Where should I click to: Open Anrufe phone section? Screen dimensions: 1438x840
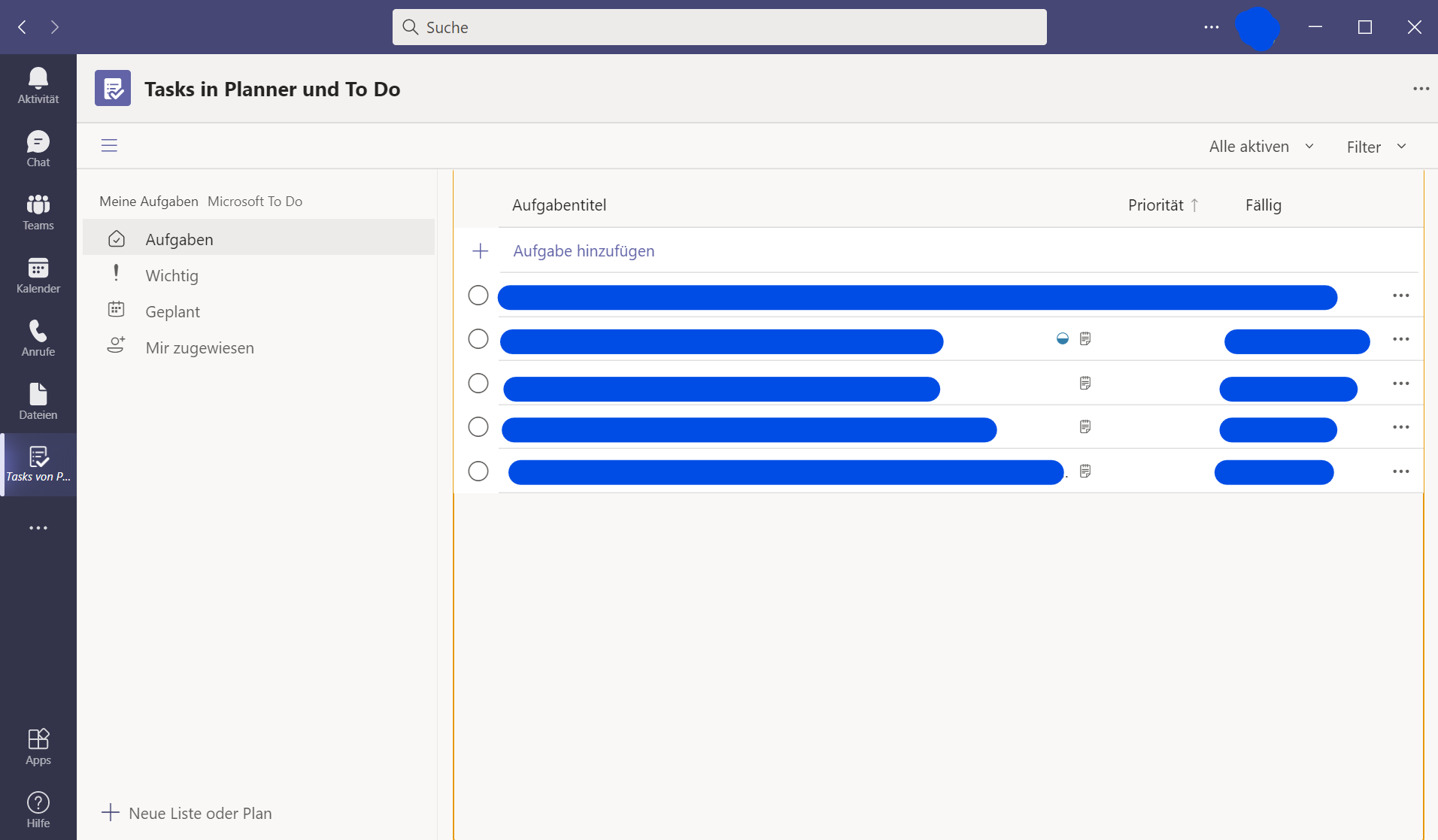[38, 338]
